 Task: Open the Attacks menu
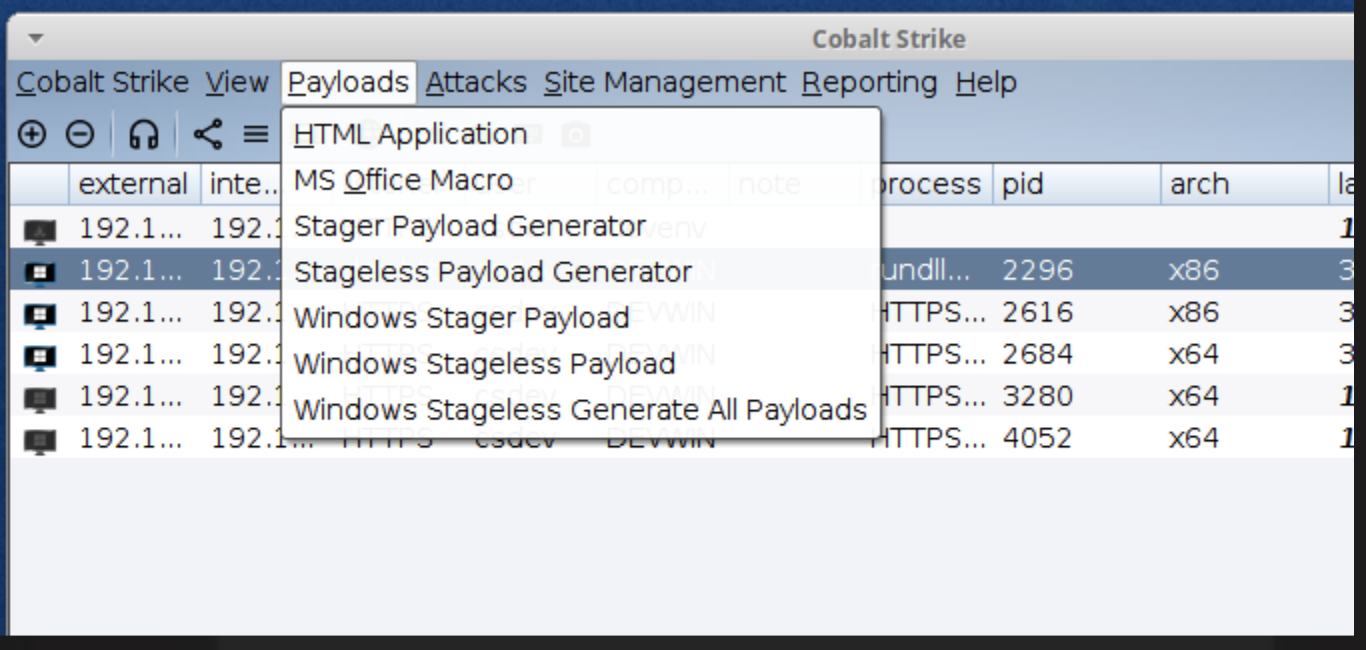476,82
